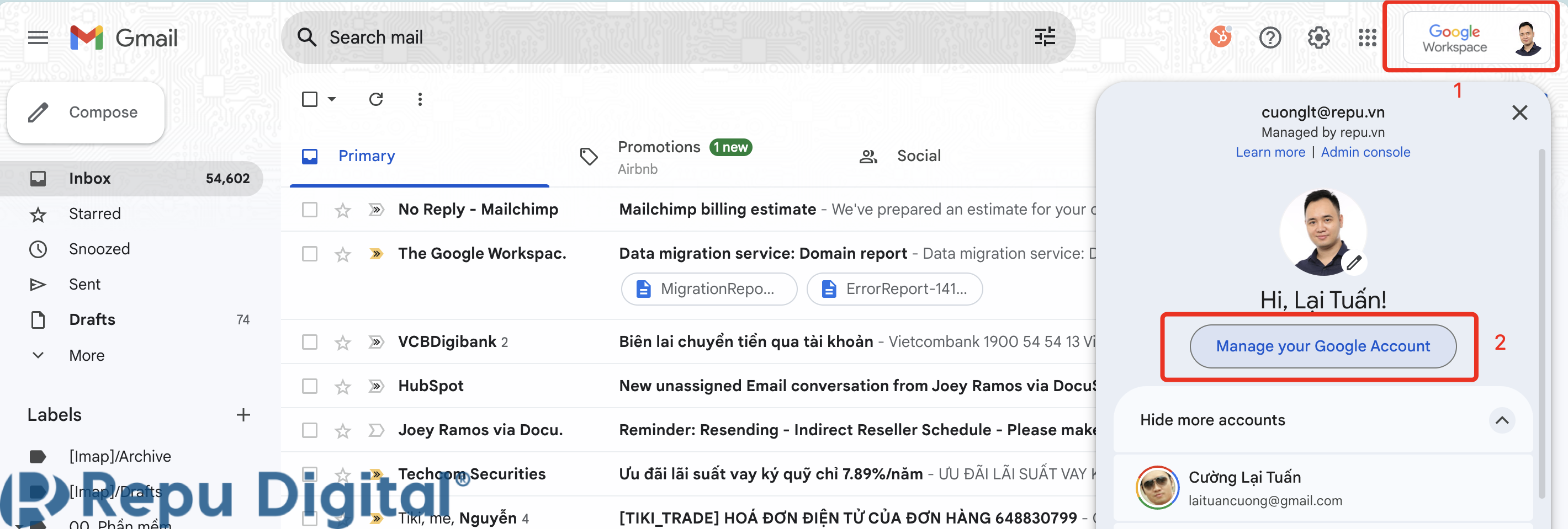Expand More in the sidebar

pos(87,355)
